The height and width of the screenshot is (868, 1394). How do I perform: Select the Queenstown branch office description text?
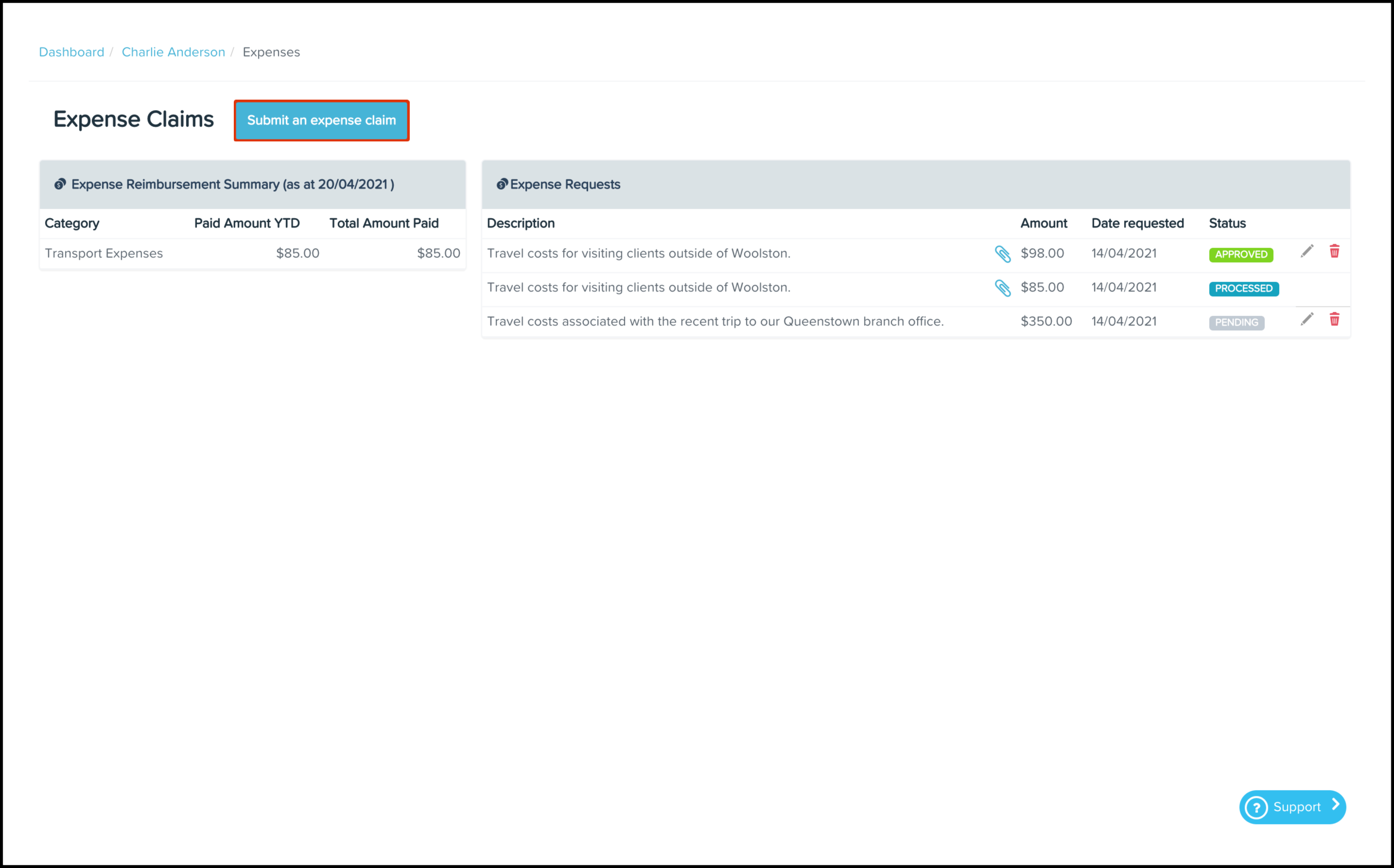(x=715, y=321)
